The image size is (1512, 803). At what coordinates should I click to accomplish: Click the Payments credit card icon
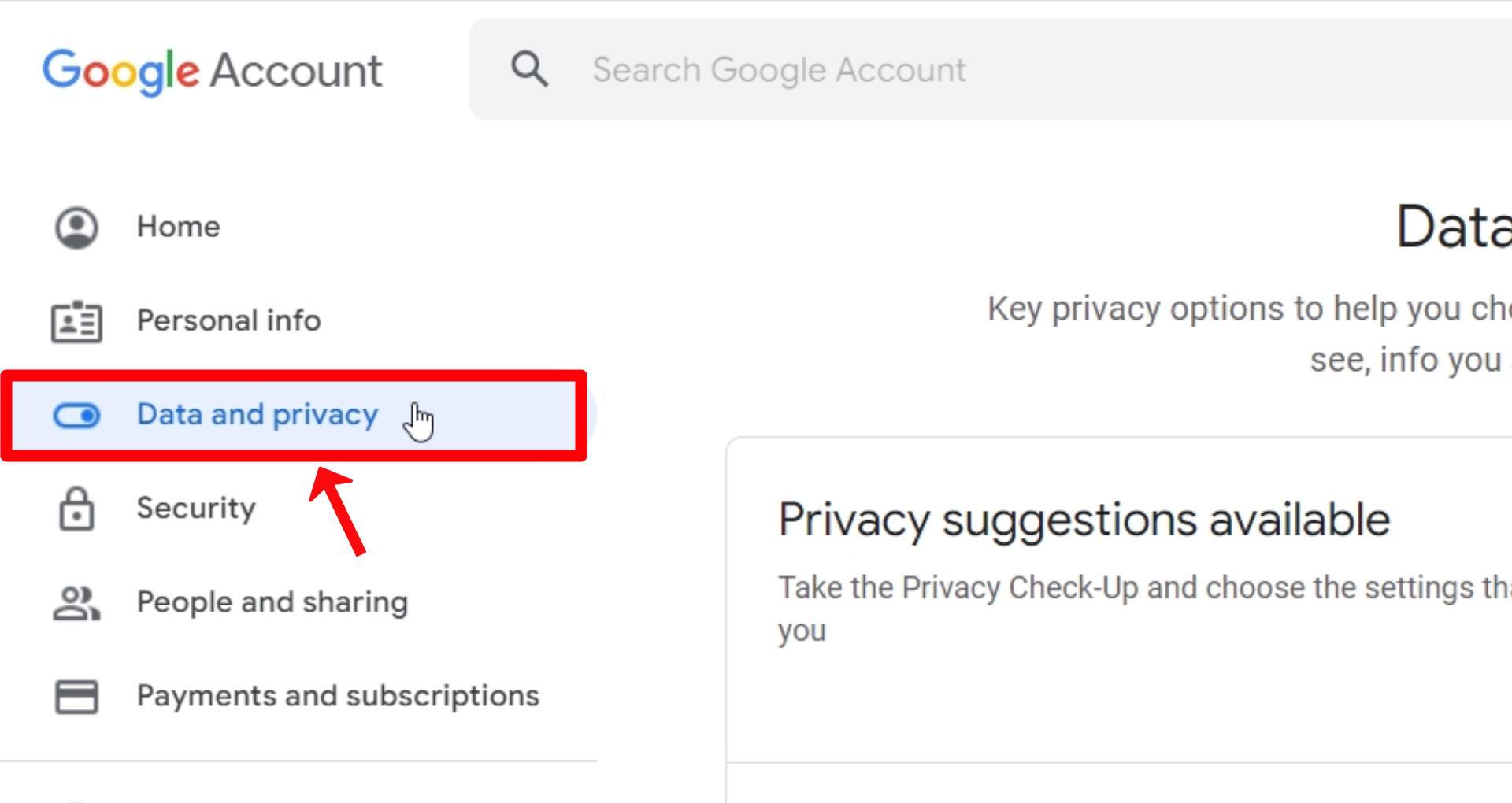click(x=76, y=697)
